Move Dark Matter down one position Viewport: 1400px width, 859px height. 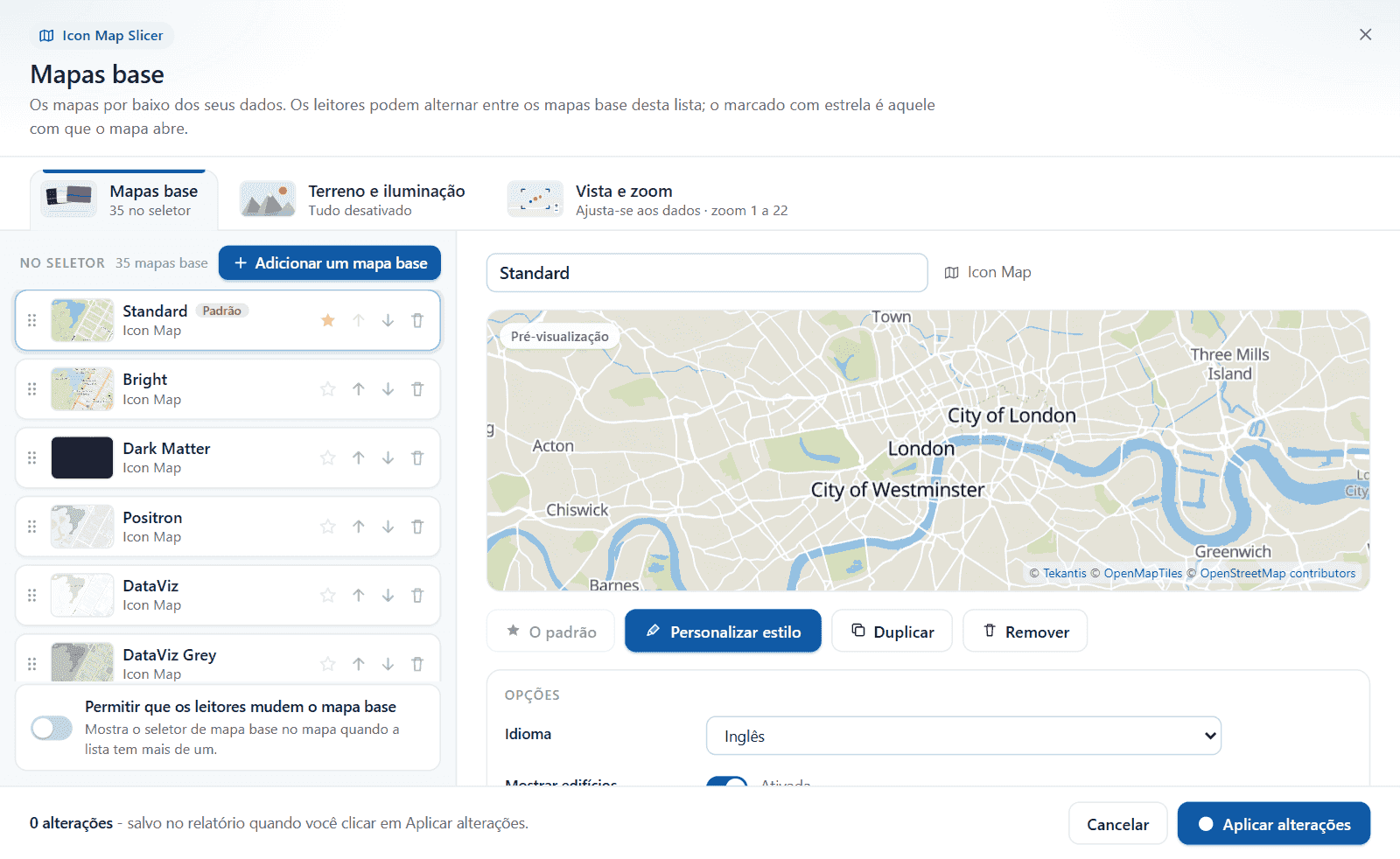point(388,457)
